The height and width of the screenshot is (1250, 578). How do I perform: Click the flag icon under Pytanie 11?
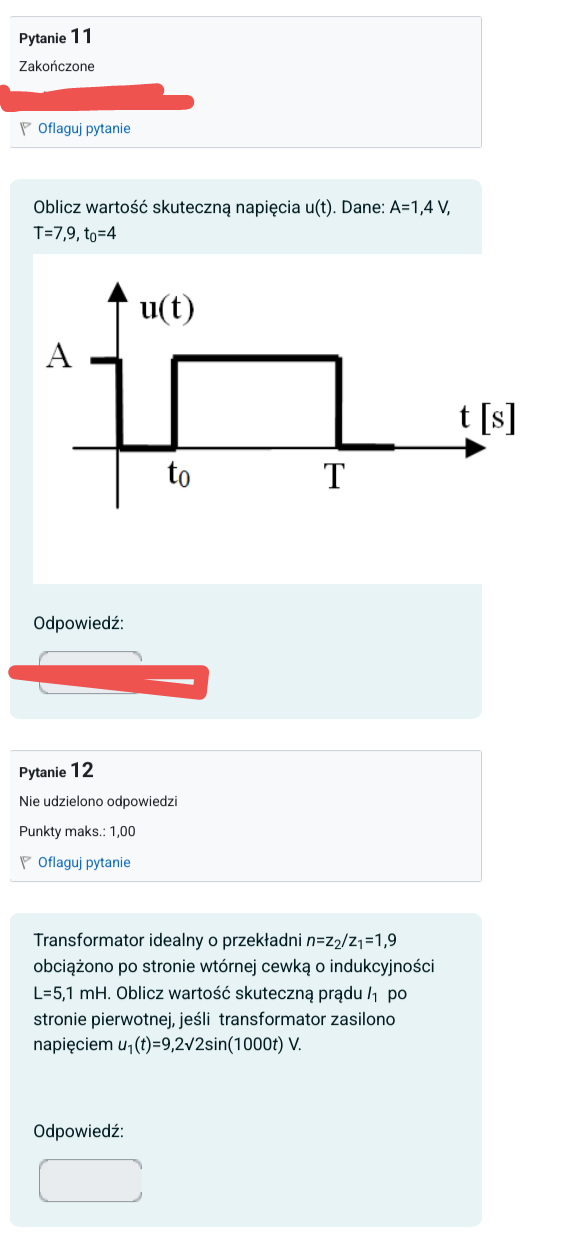(x=26, y=128)
